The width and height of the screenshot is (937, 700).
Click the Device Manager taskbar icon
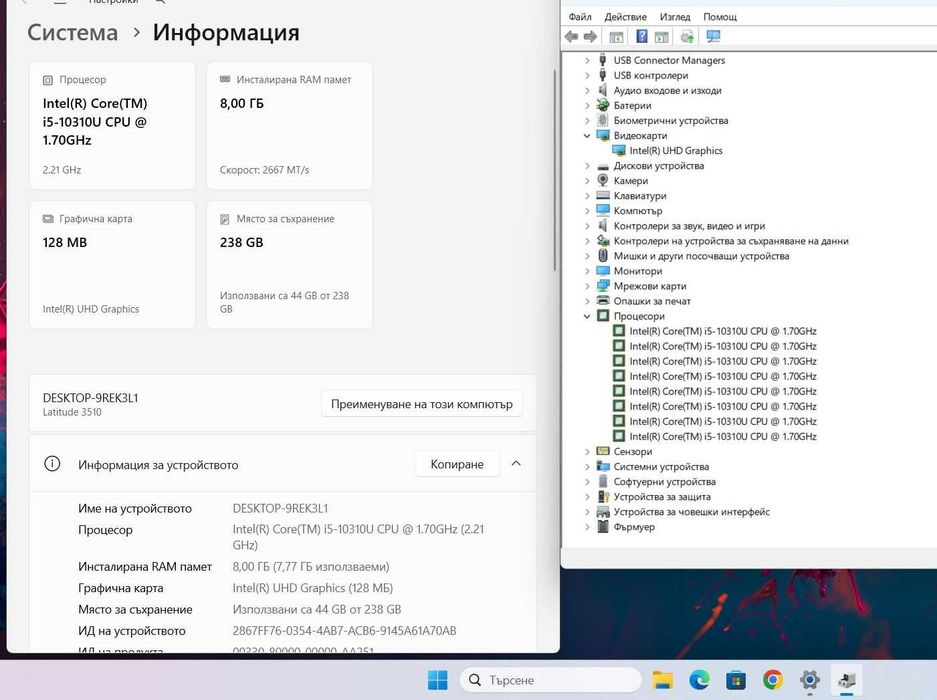coord(847,680)
